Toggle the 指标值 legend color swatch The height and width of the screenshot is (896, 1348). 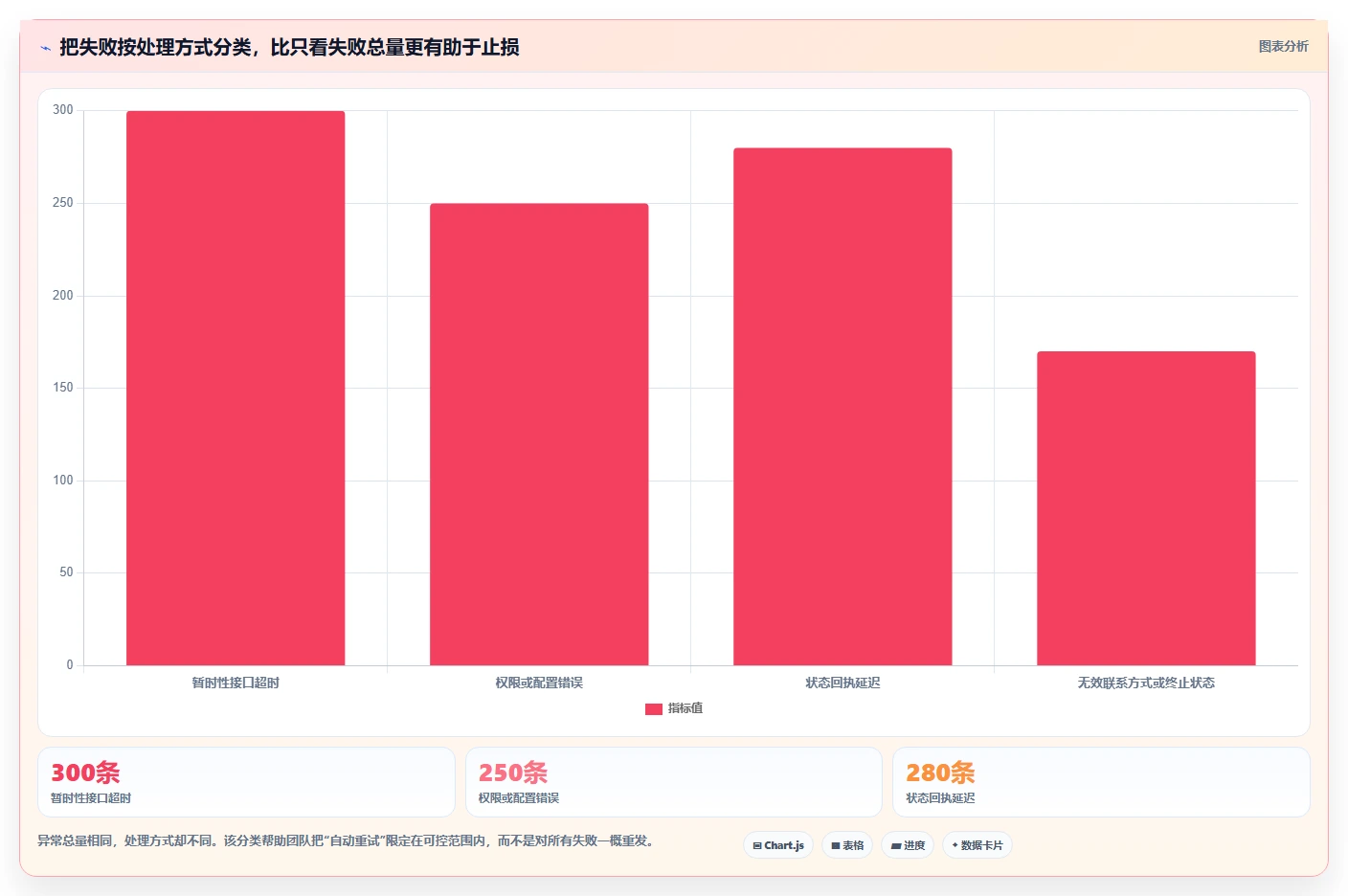click(654, 709)
